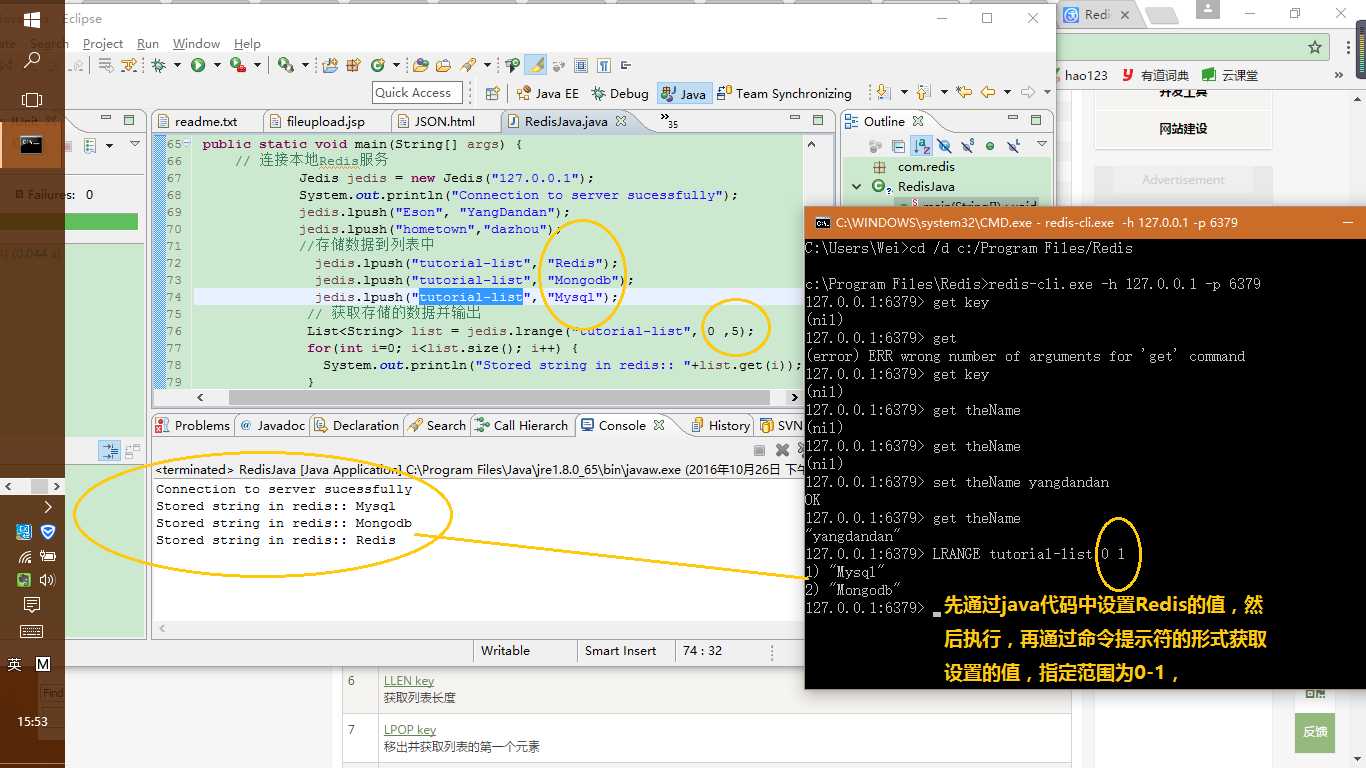Switch to the Debug perspective
Viewport: 1366px width, 768px height.
(619, 93)
